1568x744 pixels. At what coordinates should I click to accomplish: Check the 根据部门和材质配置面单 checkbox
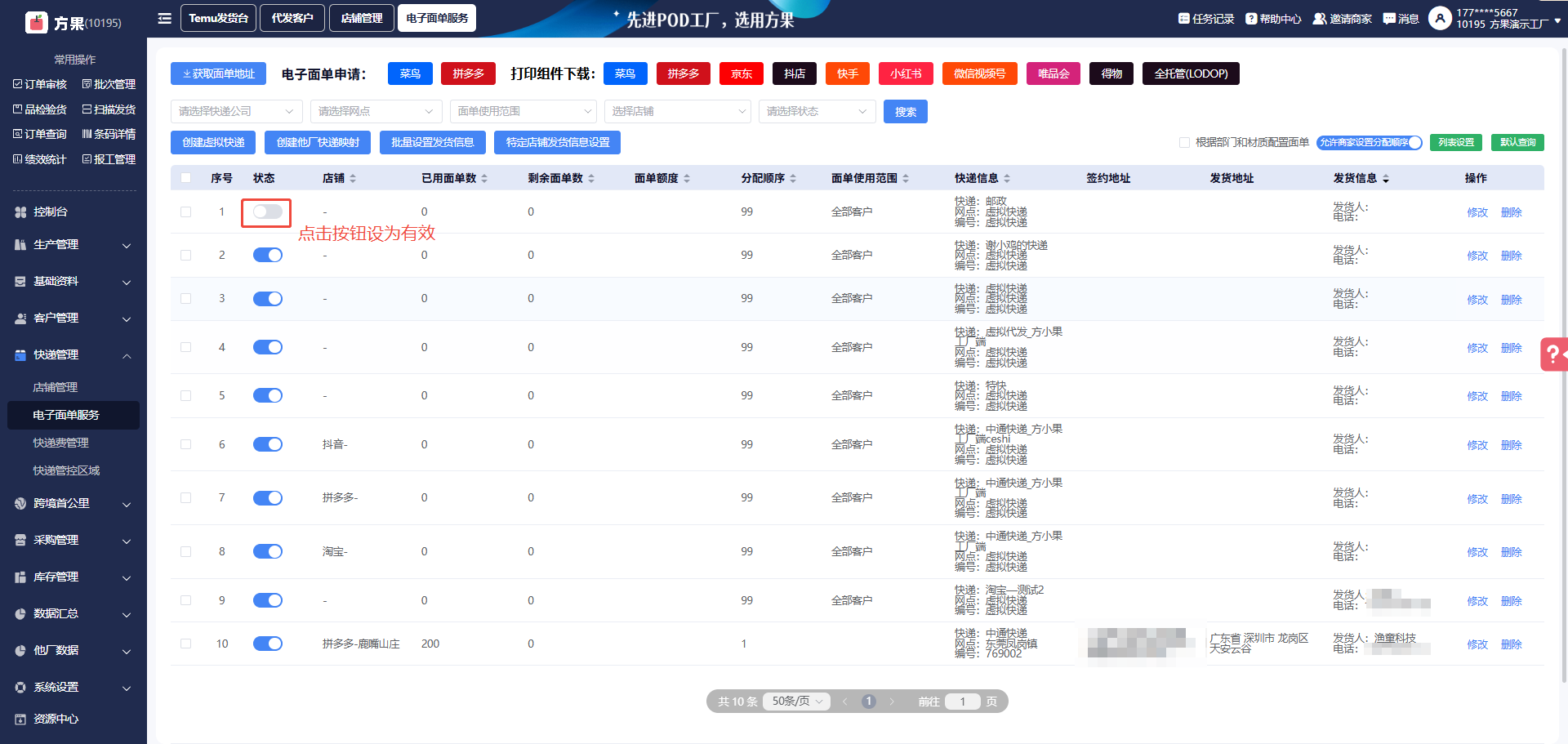(1184, 143)
